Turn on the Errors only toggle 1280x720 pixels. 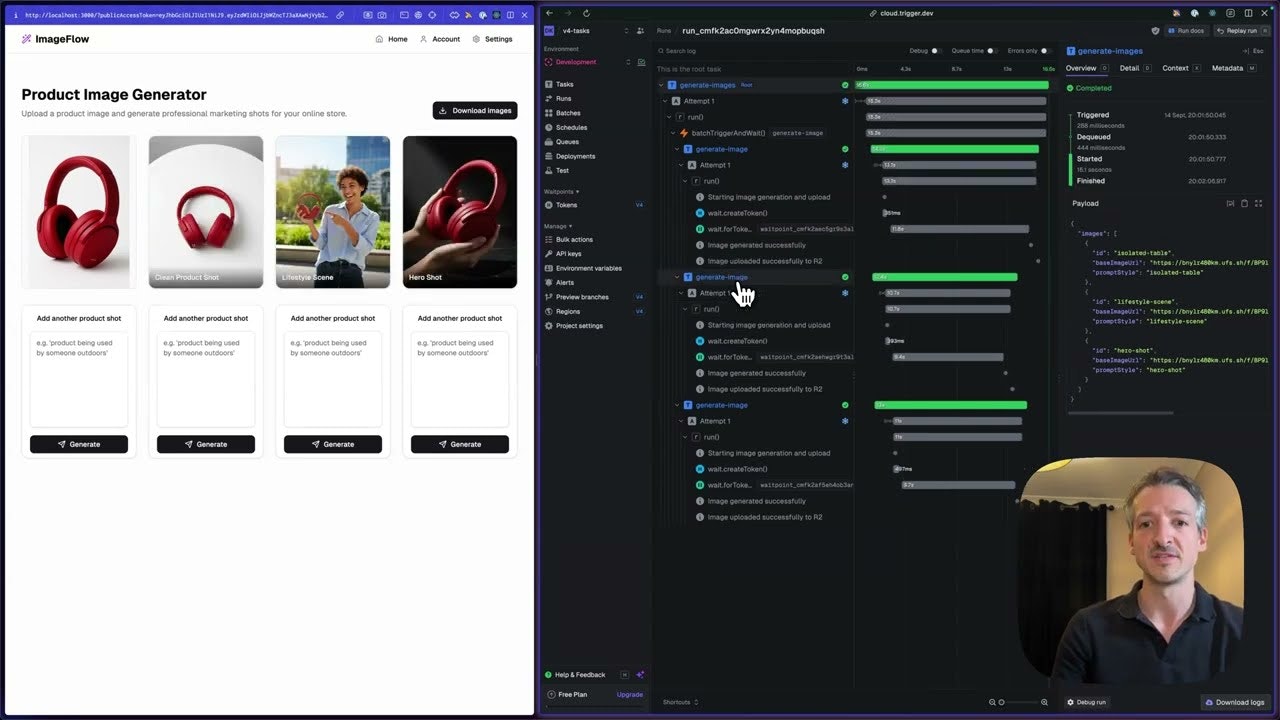[1044, 51]
